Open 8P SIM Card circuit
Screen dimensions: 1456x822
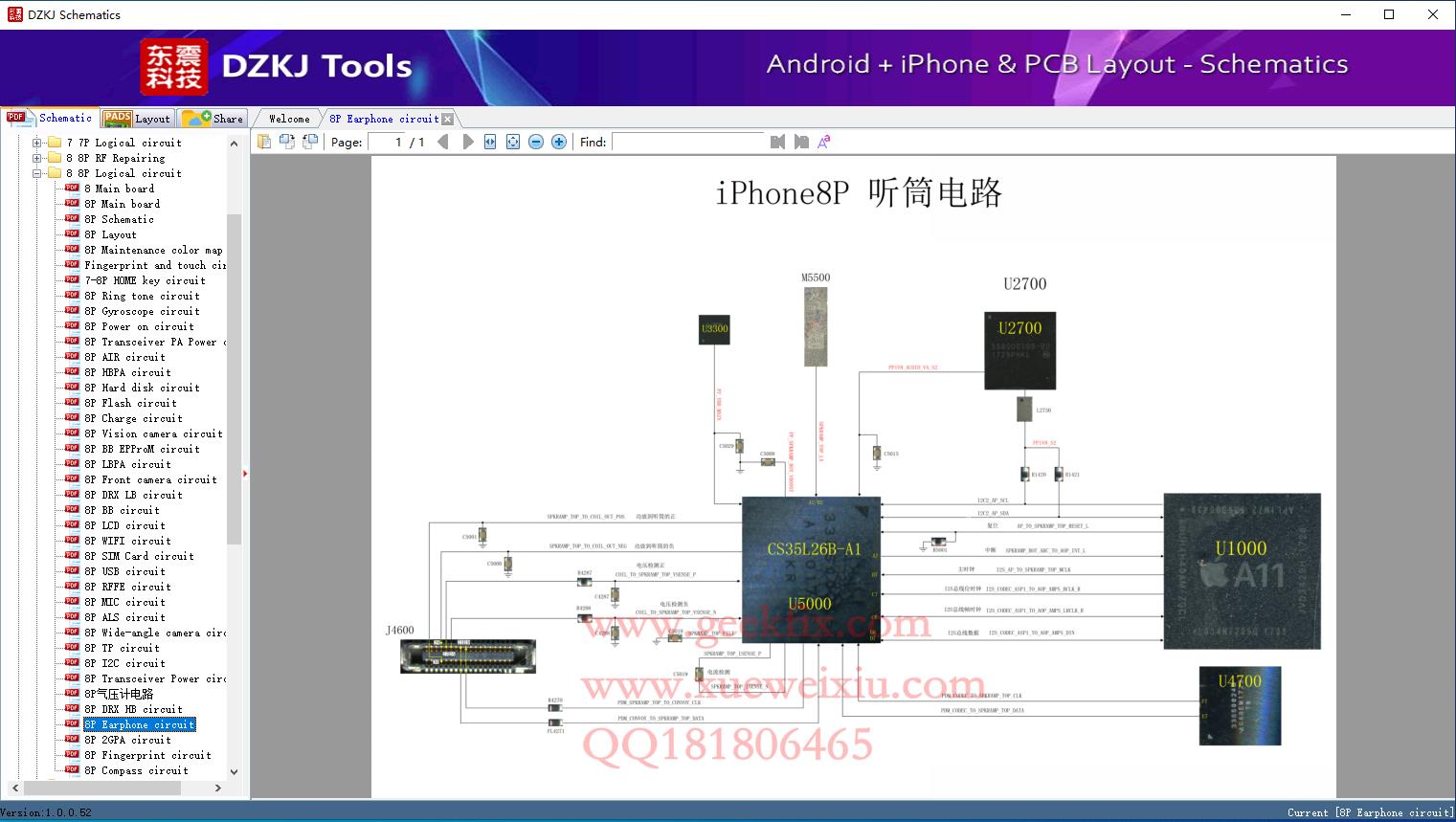pyautogui.click(x=139, y=556)
